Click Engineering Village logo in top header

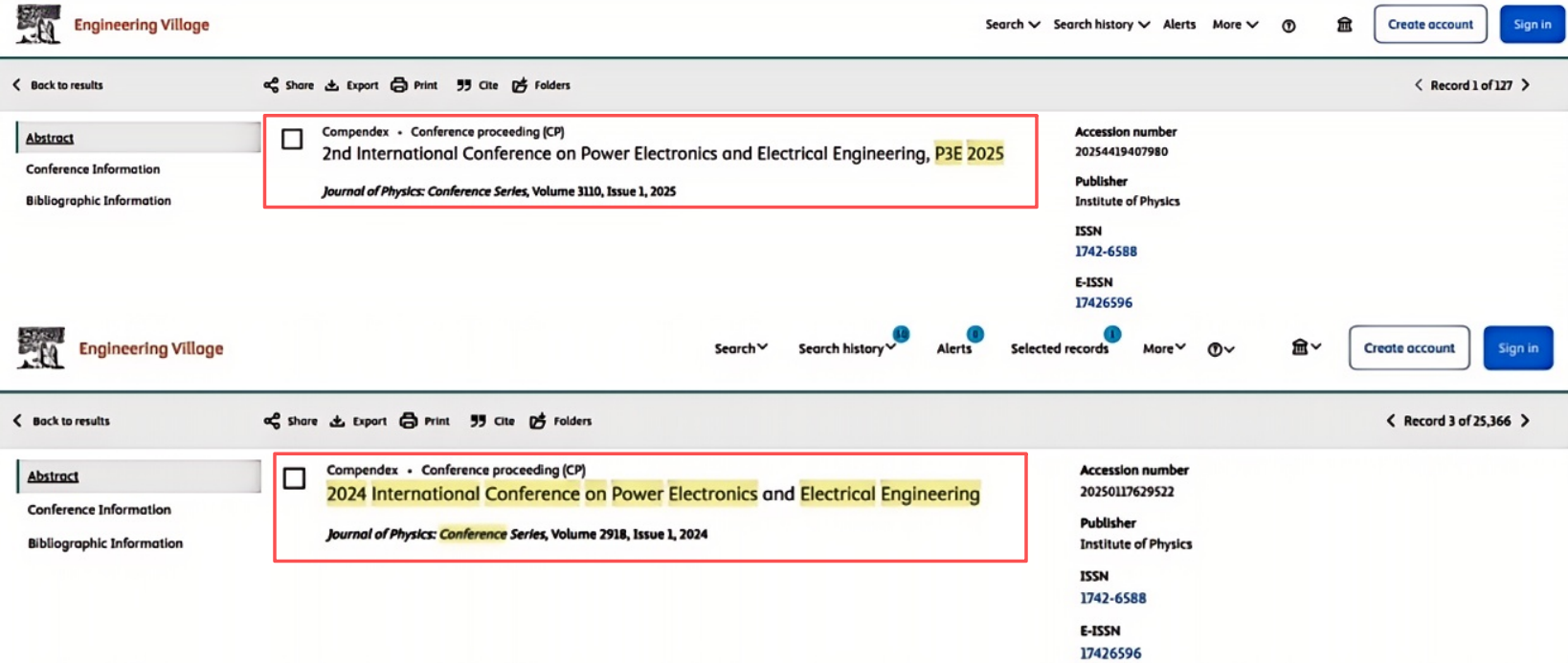(x=113, y=25)
